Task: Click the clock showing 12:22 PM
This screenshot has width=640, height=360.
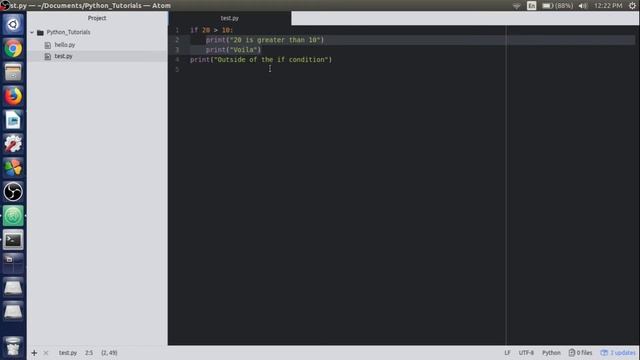Action: 608,6
